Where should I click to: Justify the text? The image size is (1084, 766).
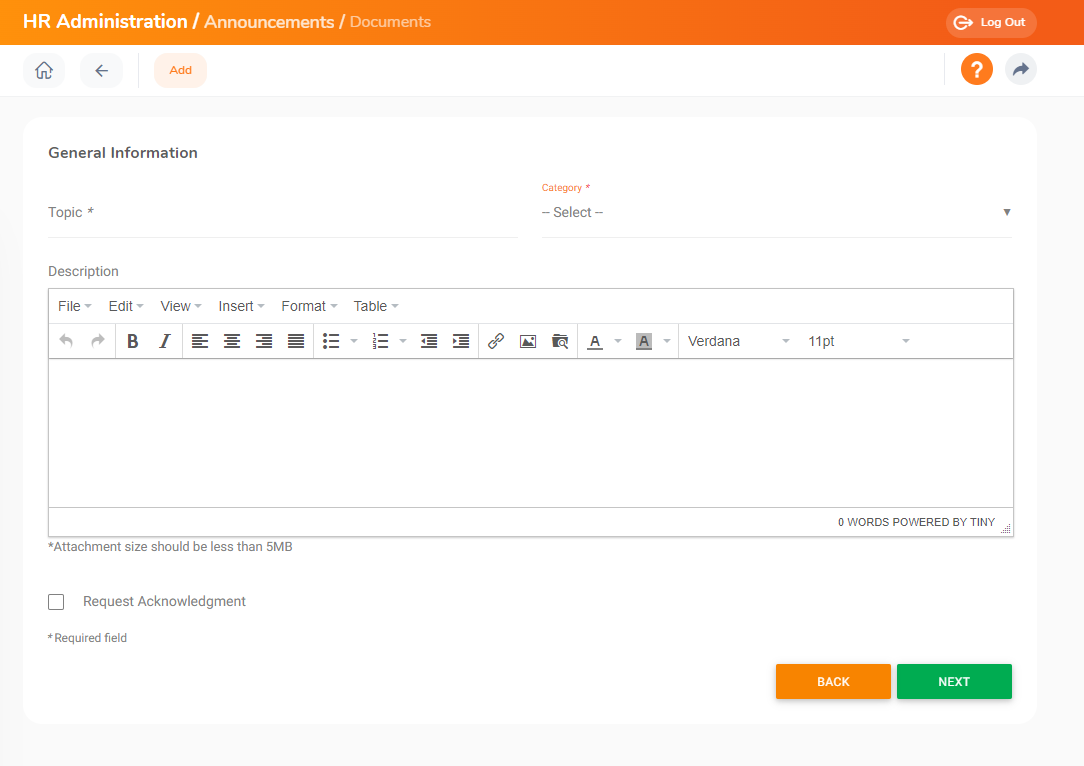click(296, 341)
